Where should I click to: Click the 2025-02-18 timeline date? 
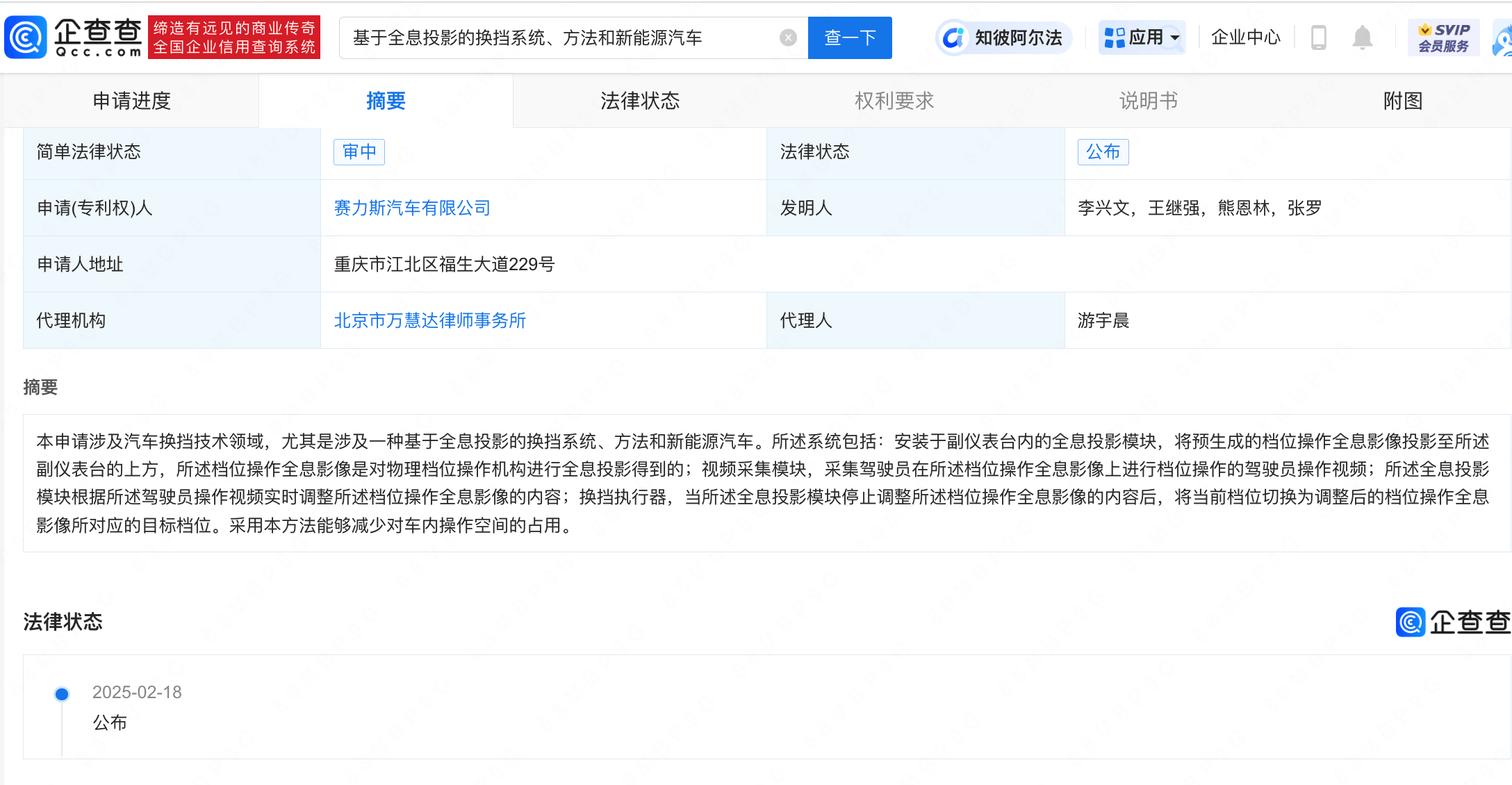pyautogui.click(x=137, y=692)
